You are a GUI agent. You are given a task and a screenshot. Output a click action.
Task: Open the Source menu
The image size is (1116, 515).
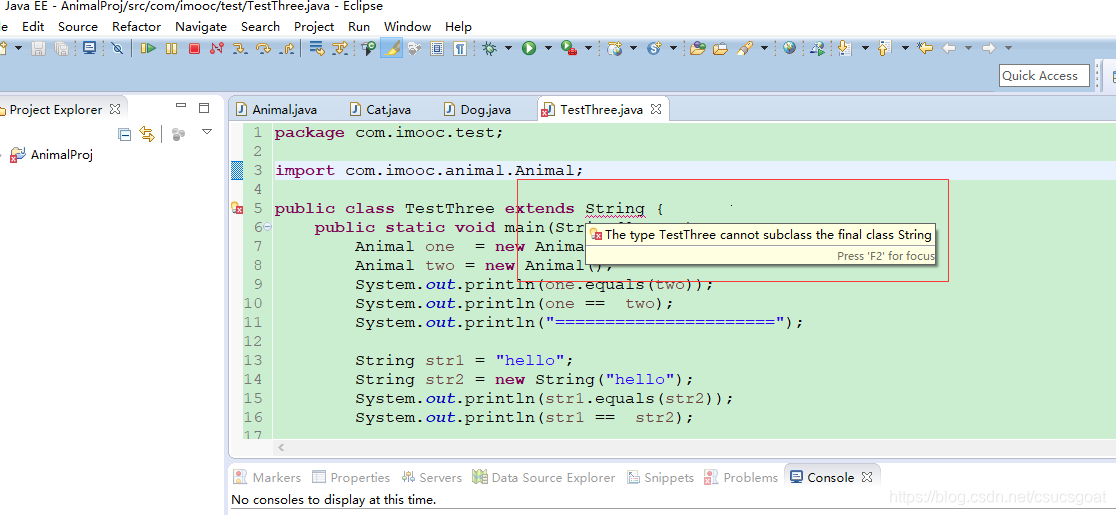coord(78,26)
